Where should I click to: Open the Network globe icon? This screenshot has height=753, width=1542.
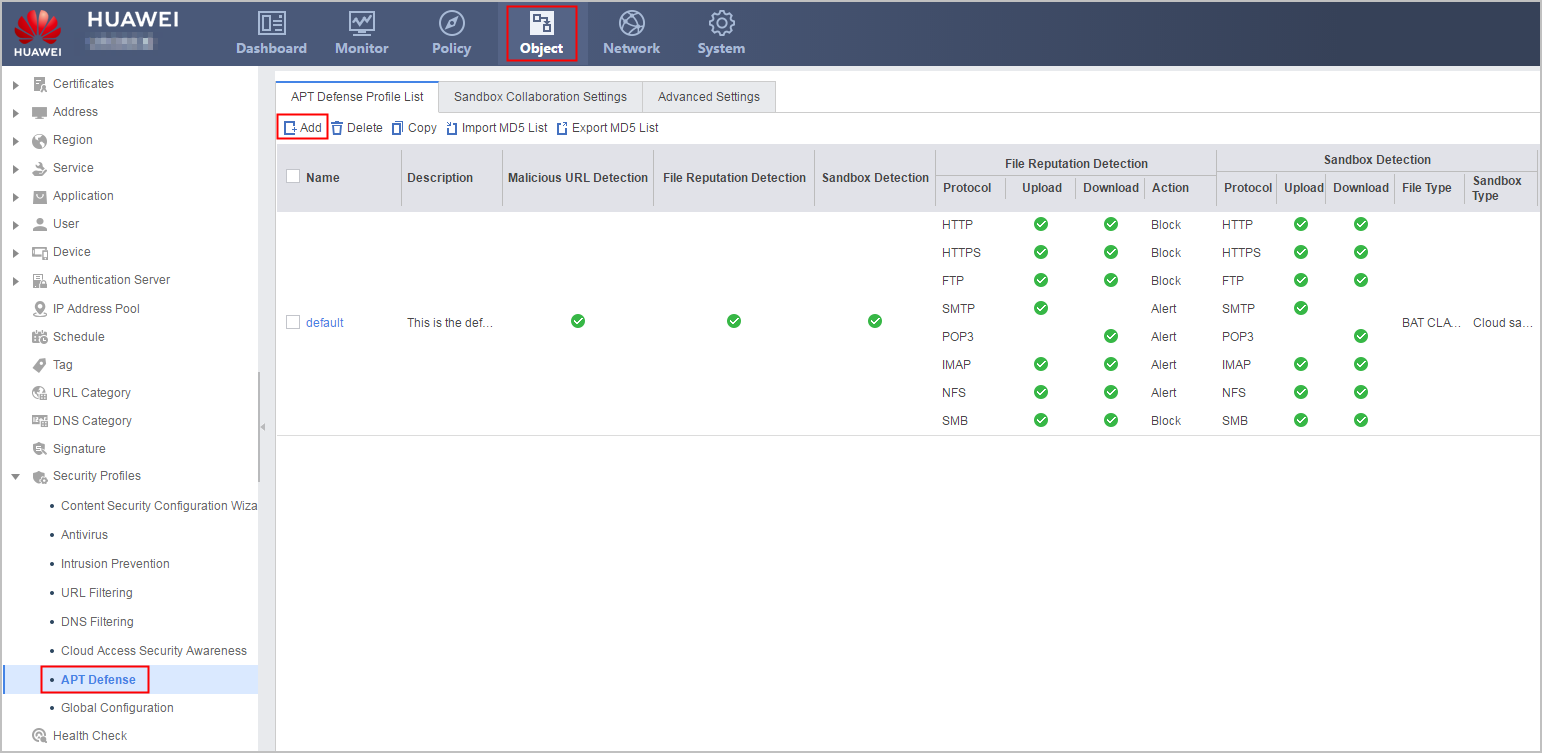631,23
